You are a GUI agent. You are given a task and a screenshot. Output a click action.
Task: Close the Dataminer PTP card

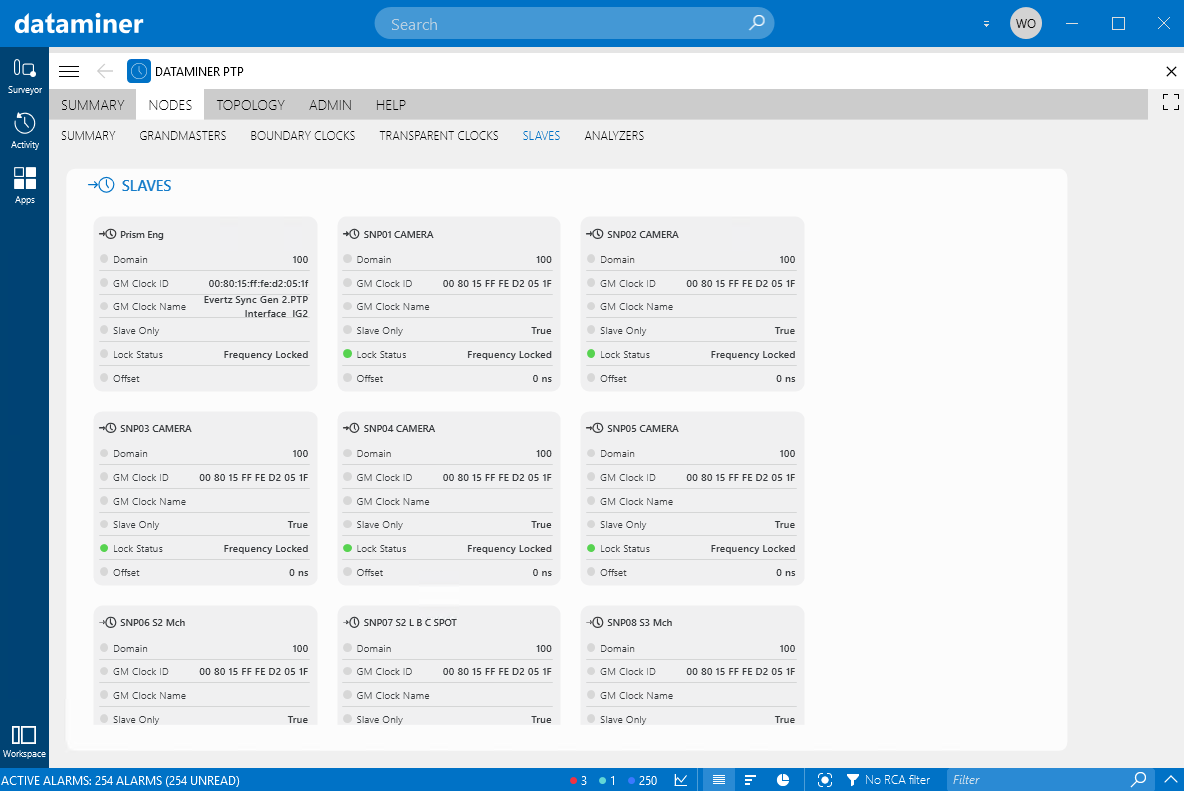click(x=1171, y=72)
